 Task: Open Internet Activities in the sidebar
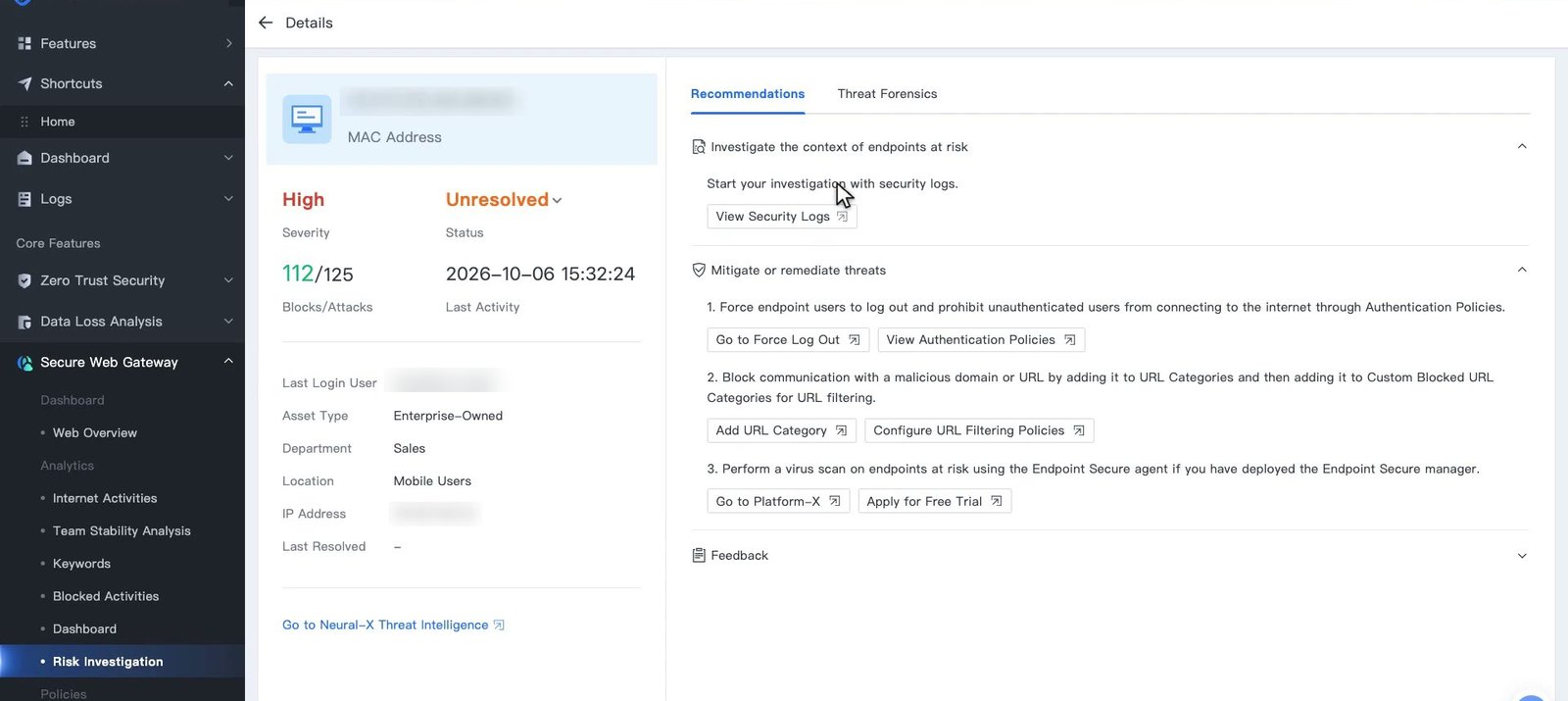pyautogui.click(x=105, y=498)
